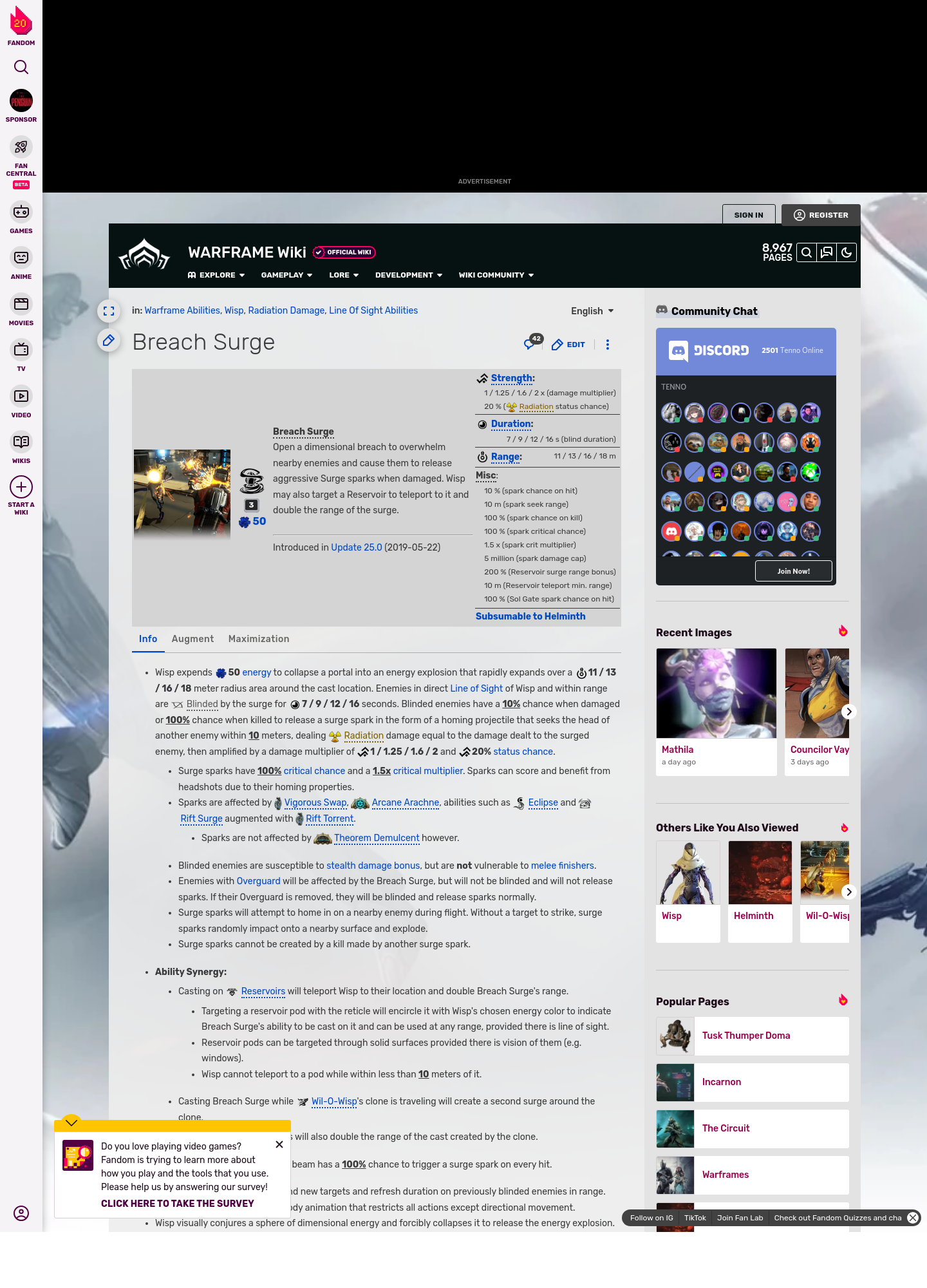The width and height of the screenshot is (927, 1288).
Task: Click the Edit page button
Action: pyautogui.click(x=568, y=345)
